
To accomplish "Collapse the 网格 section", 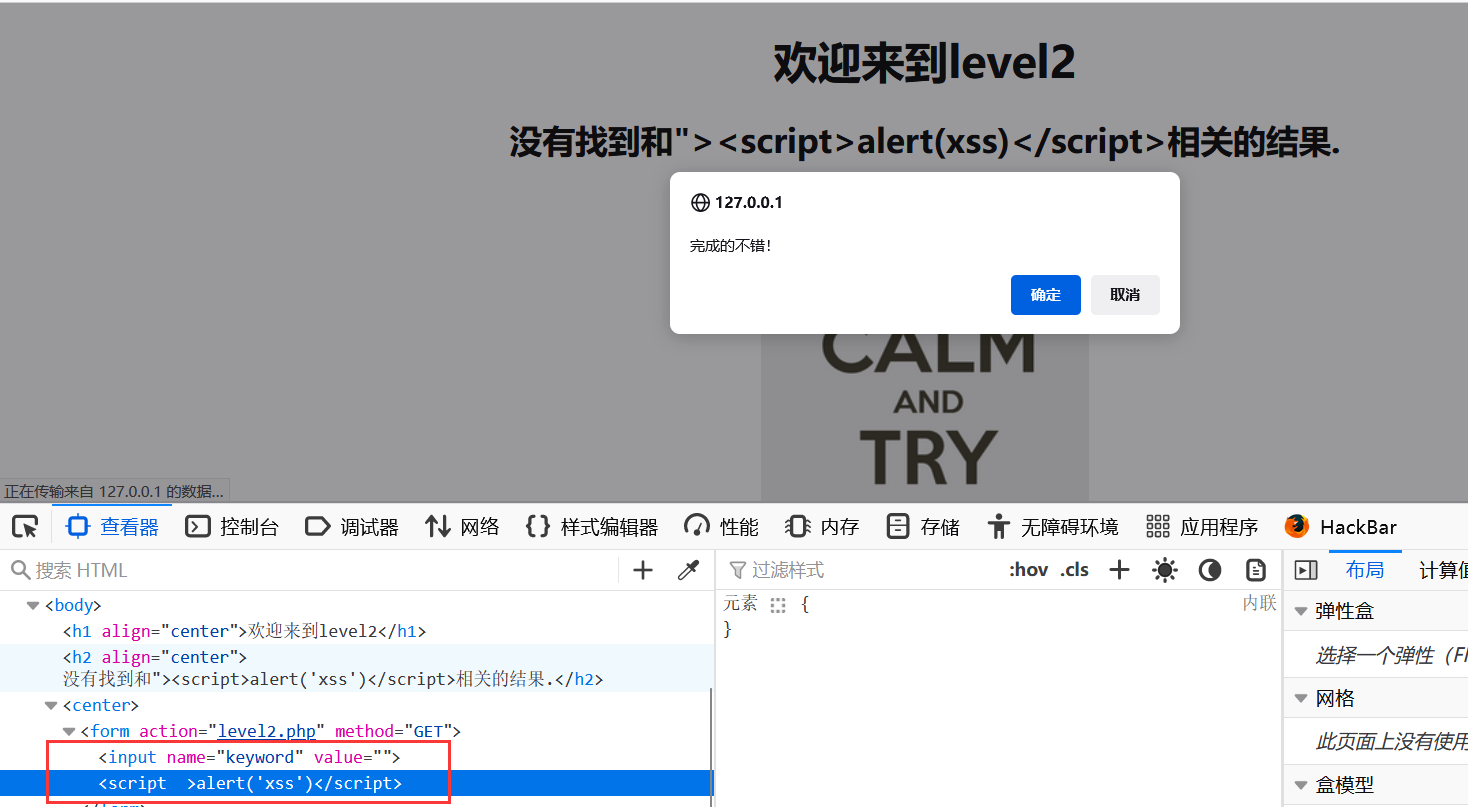I will [1301, 698].
